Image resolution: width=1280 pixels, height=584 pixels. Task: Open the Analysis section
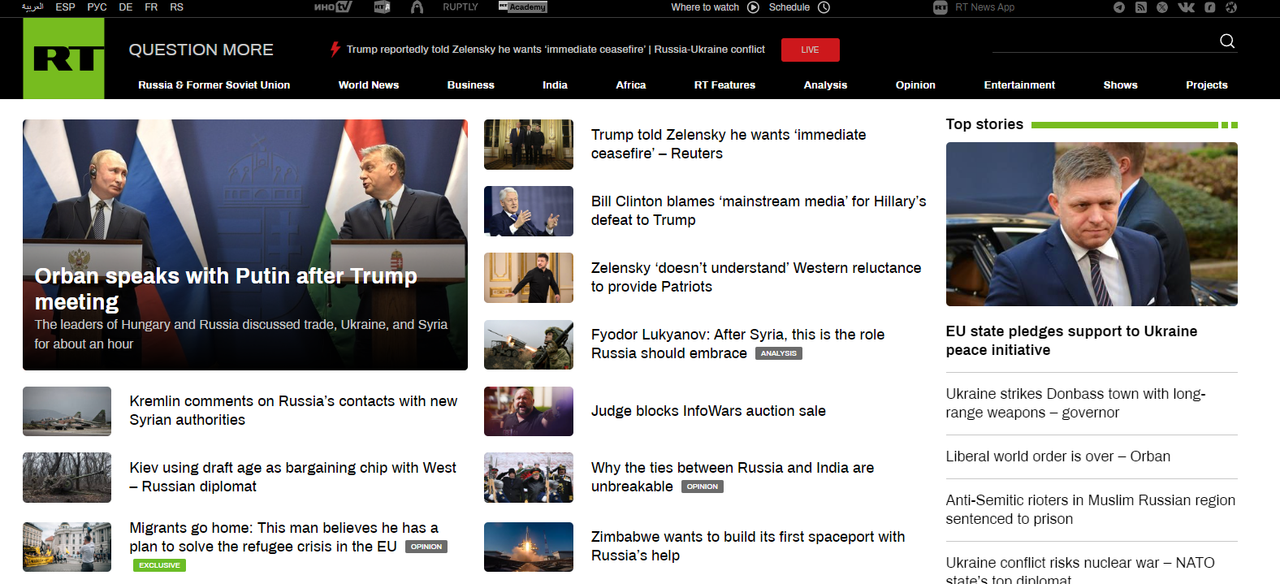tap(826, 85)
